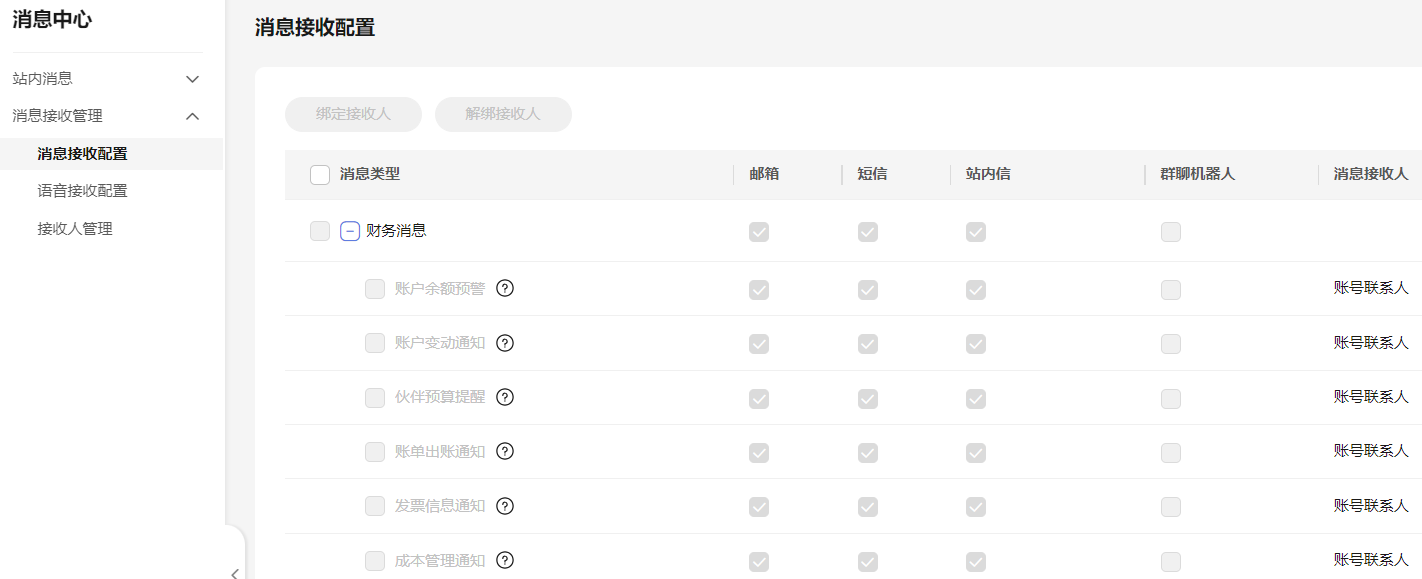Collapse the sidebar with the arrow handle
The image size is (1422, 579).
point(235,573)
